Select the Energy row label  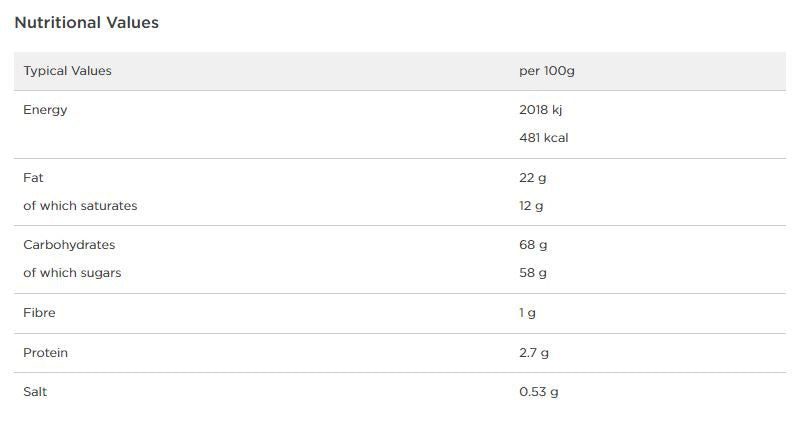pos(45,110)
